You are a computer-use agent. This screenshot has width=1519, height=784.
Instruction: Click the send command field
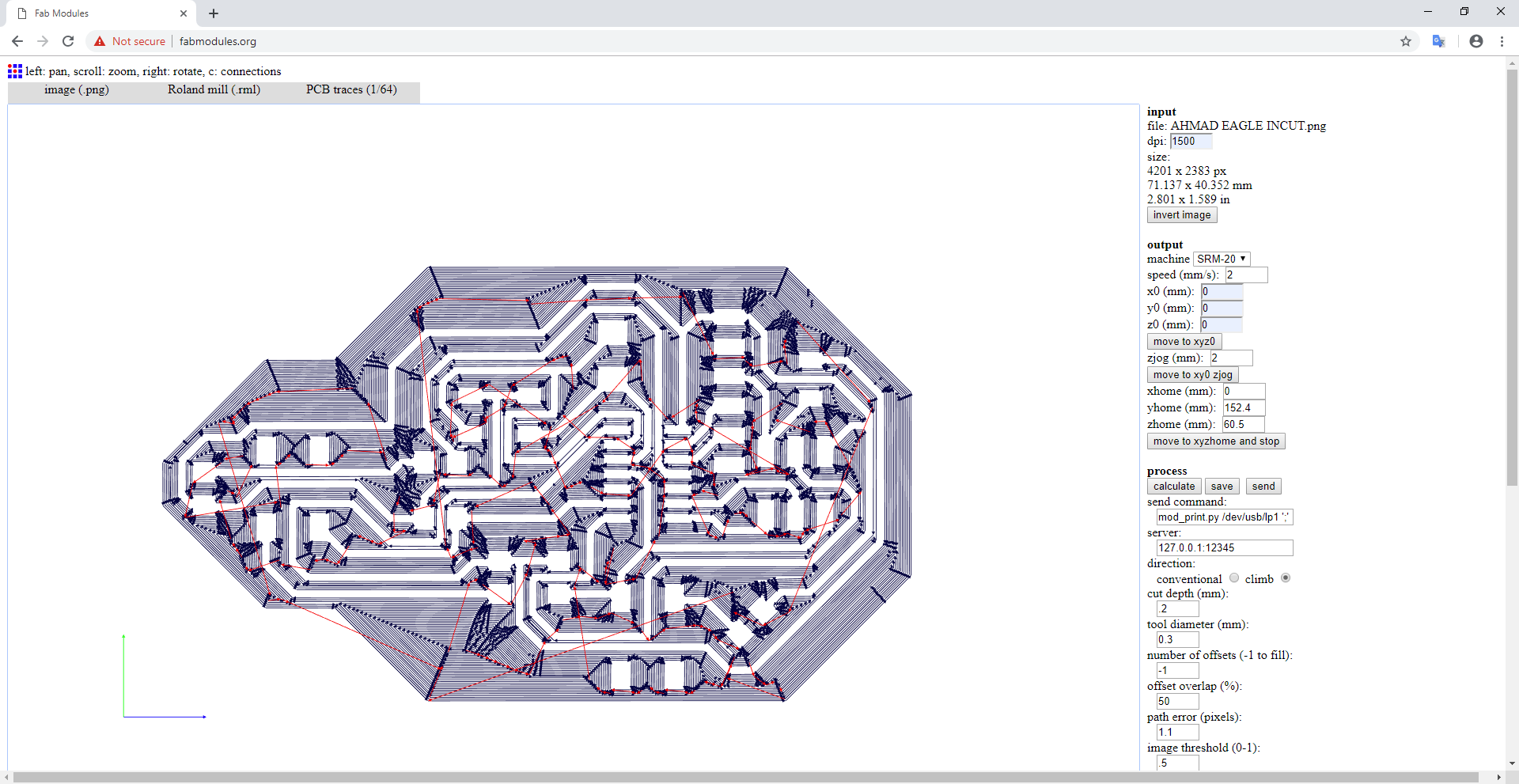click(x=1225, y=517)
